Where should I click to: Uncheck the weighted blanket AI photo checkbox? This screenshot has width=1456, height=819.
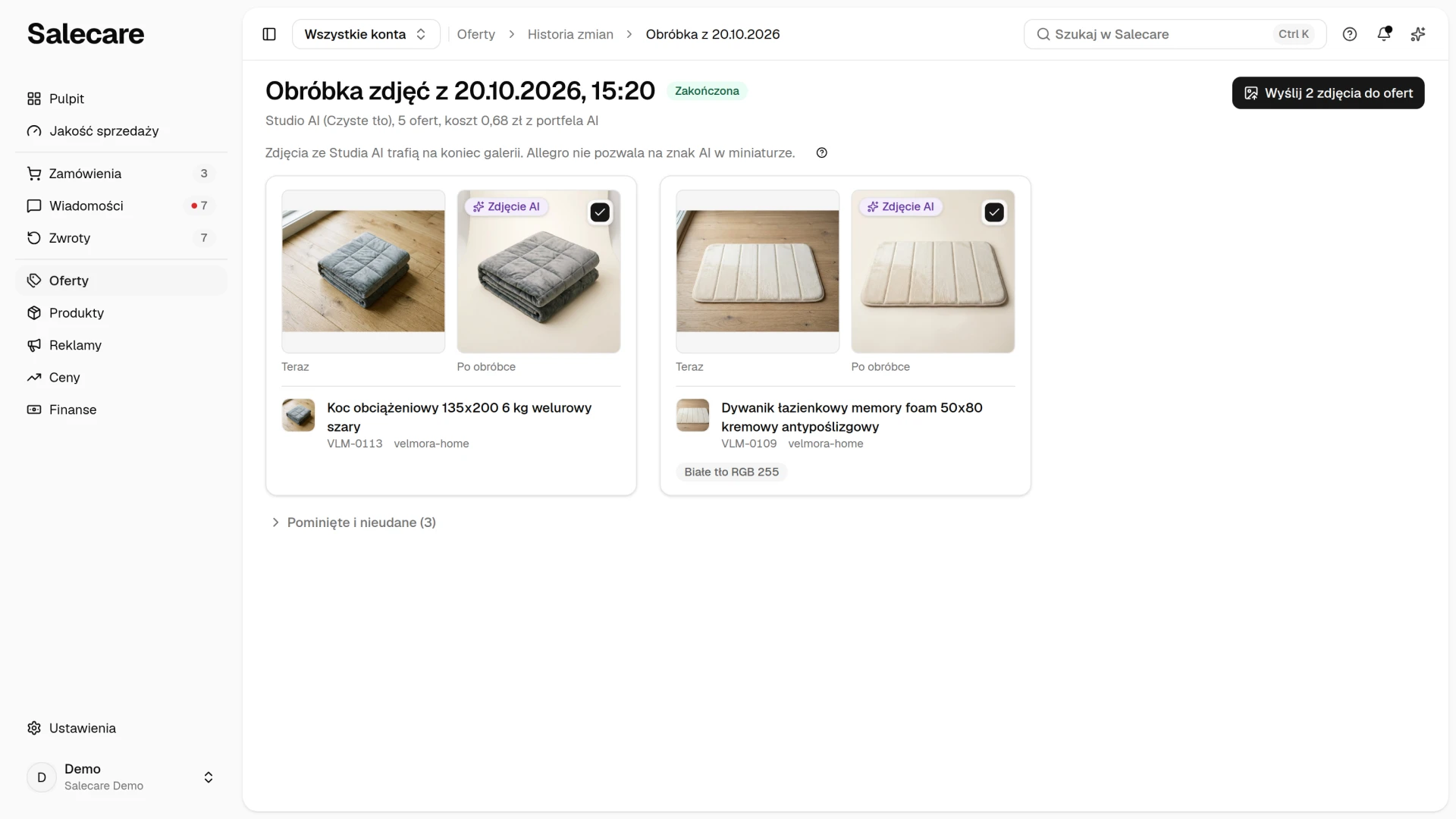(600, 212)
